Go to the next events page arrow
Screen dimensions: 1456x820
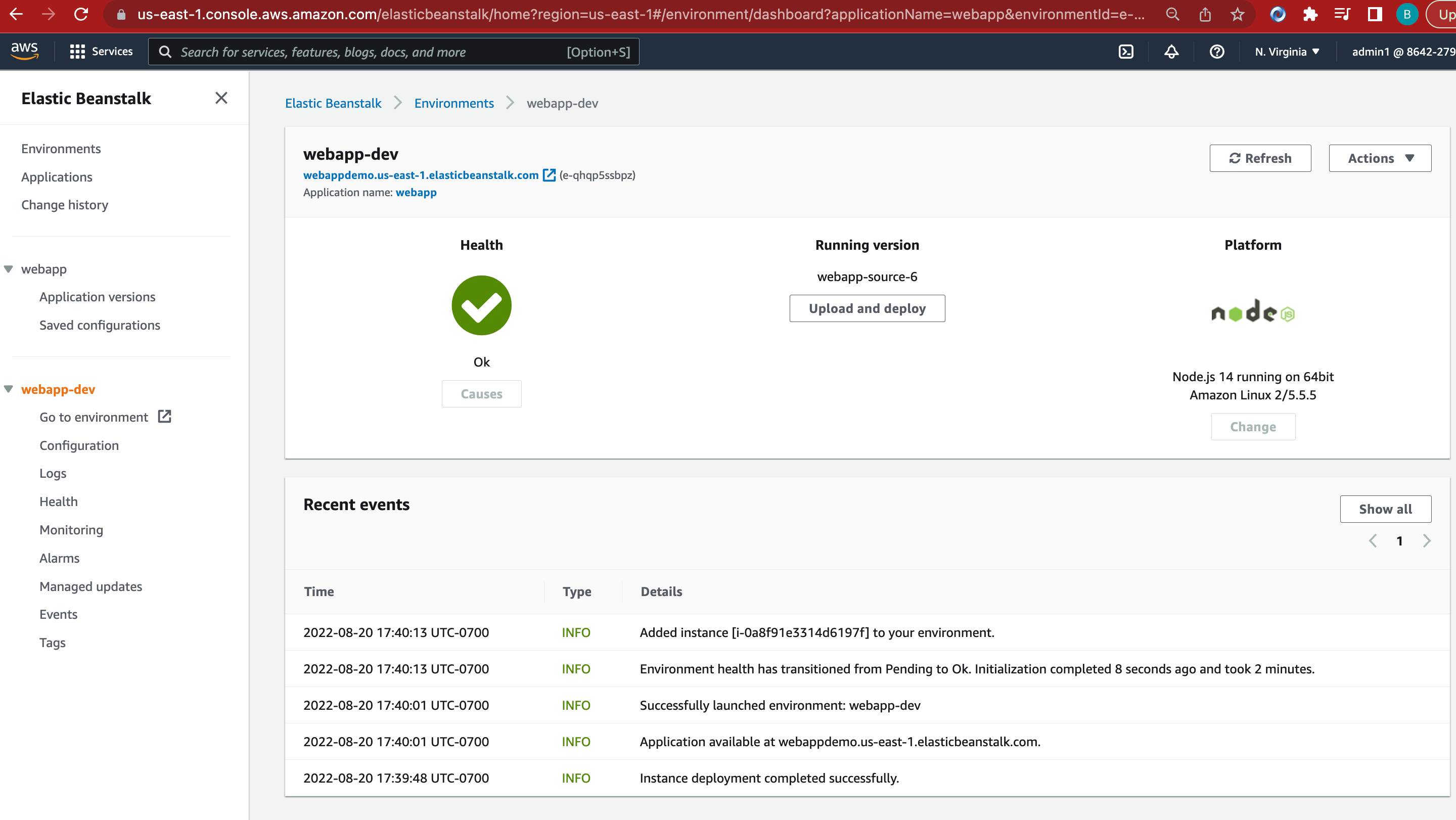pos(1427,540)
